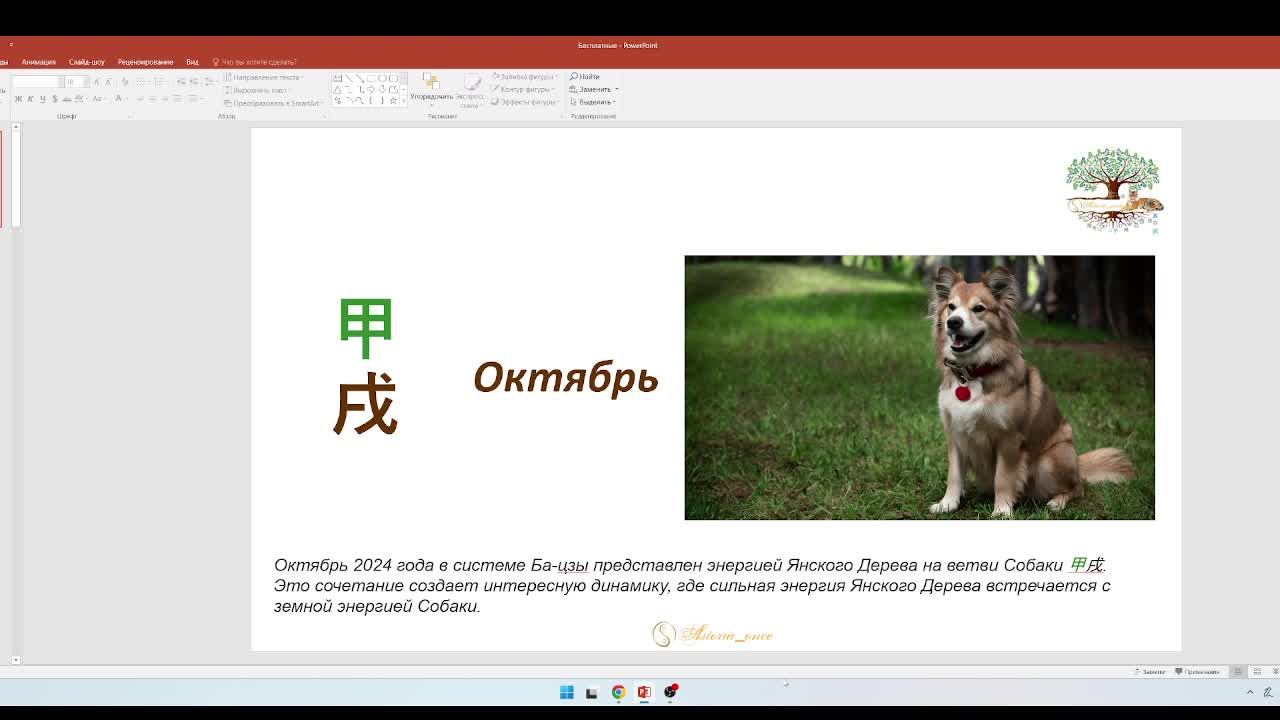The image size is (1280, 720).
Task: Decrease font size with smaller A
Action: coord(108,82)
